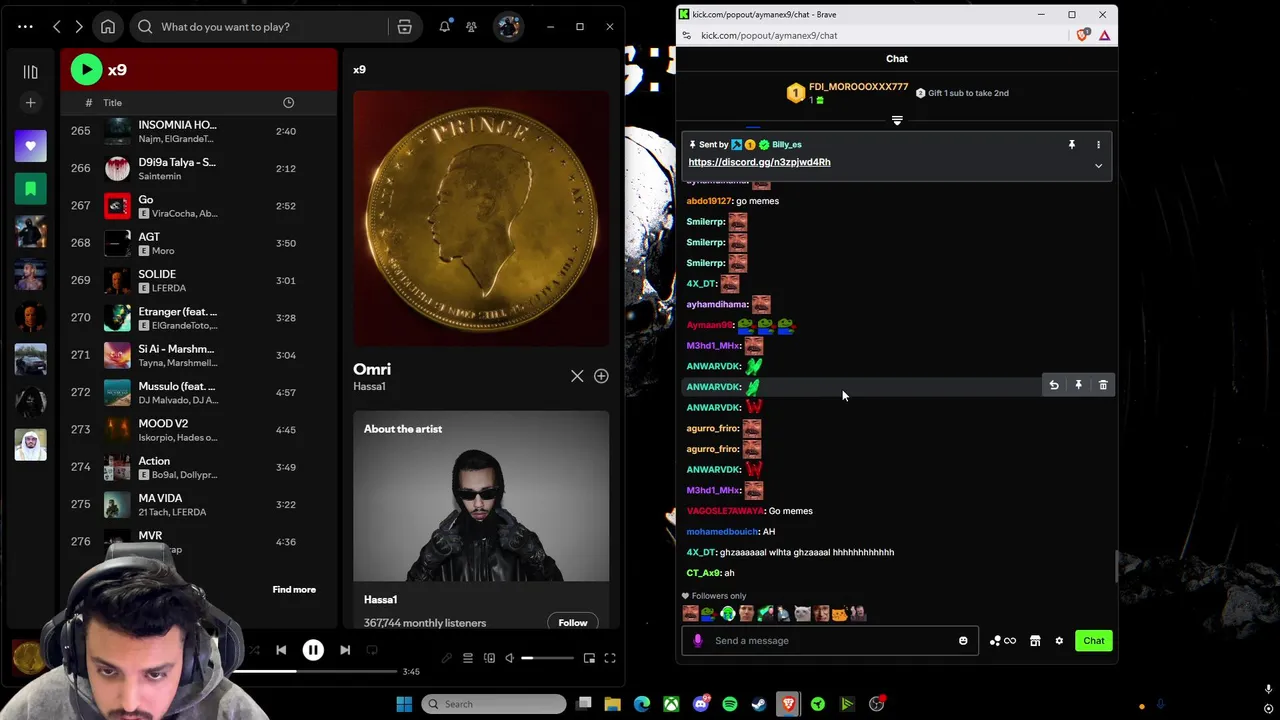Image resolution: width=1280 pixels, height=720 pixels.
Task: Pause the current Spotify track
Action: 313,651
